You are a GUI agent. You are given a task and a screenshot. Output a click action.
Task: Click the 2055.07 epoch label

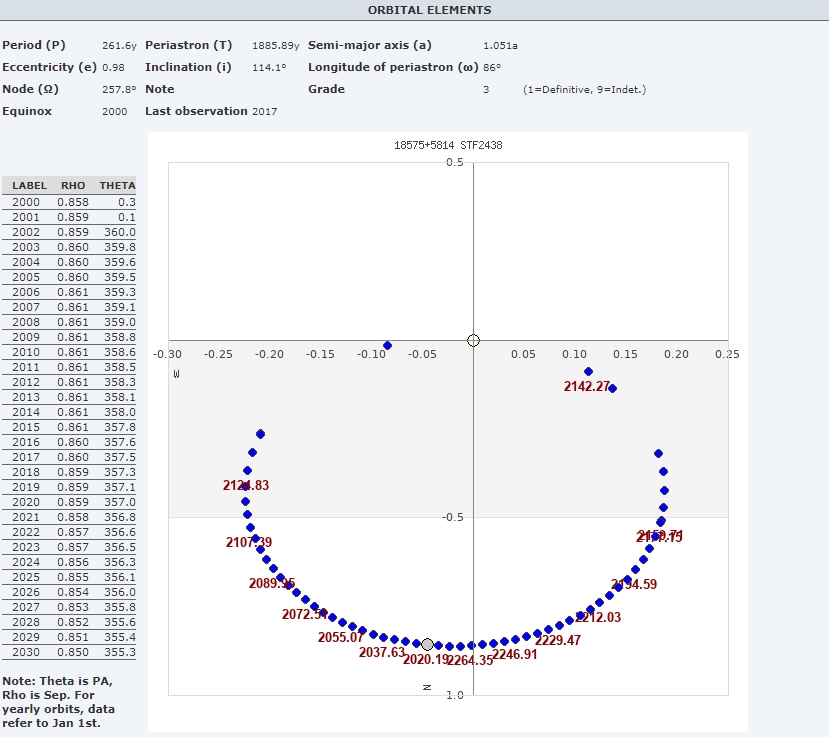341,637
